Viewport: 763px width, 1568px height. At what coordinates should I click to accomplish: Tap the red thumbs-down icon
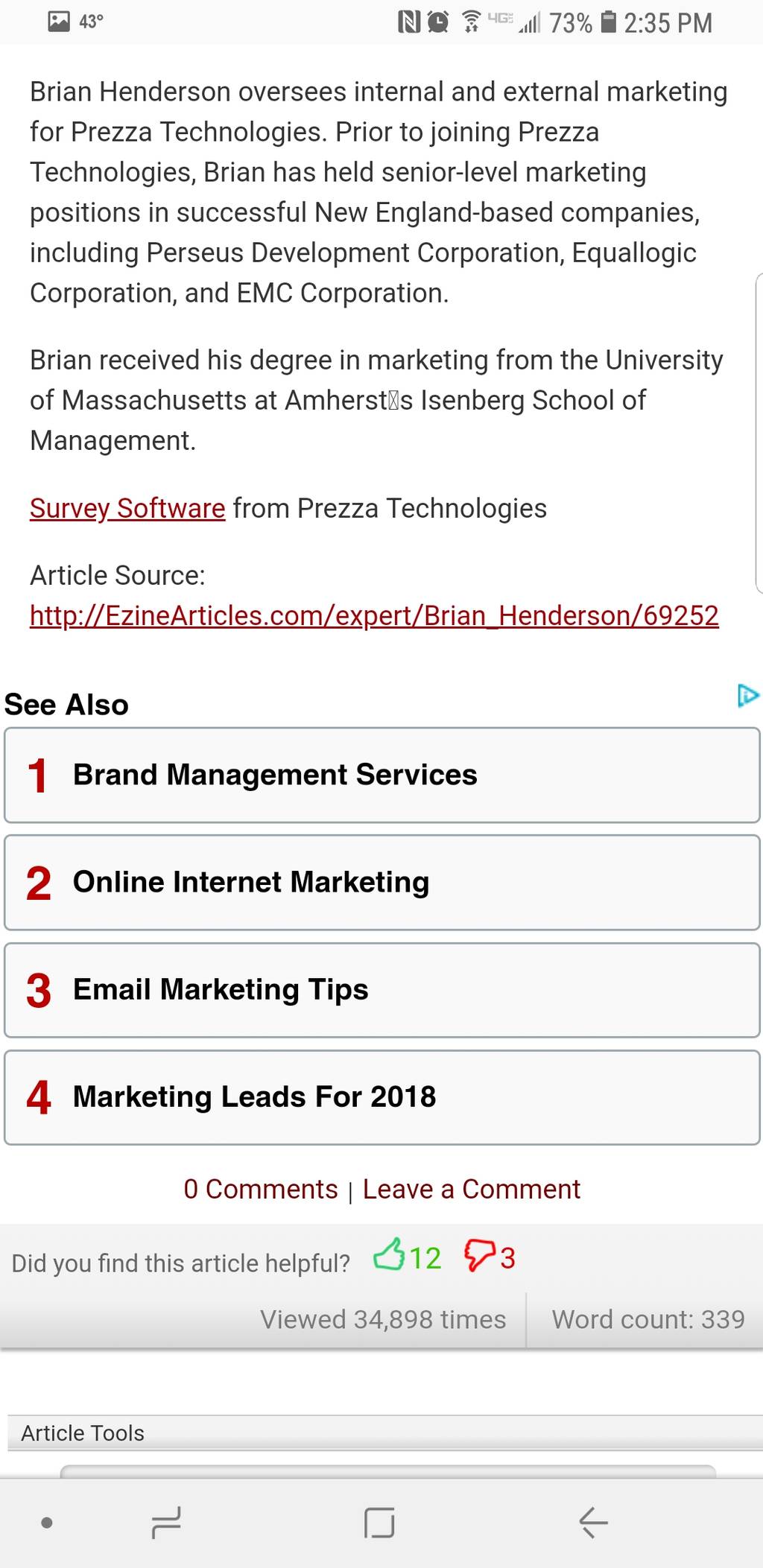coord(480,1256)
